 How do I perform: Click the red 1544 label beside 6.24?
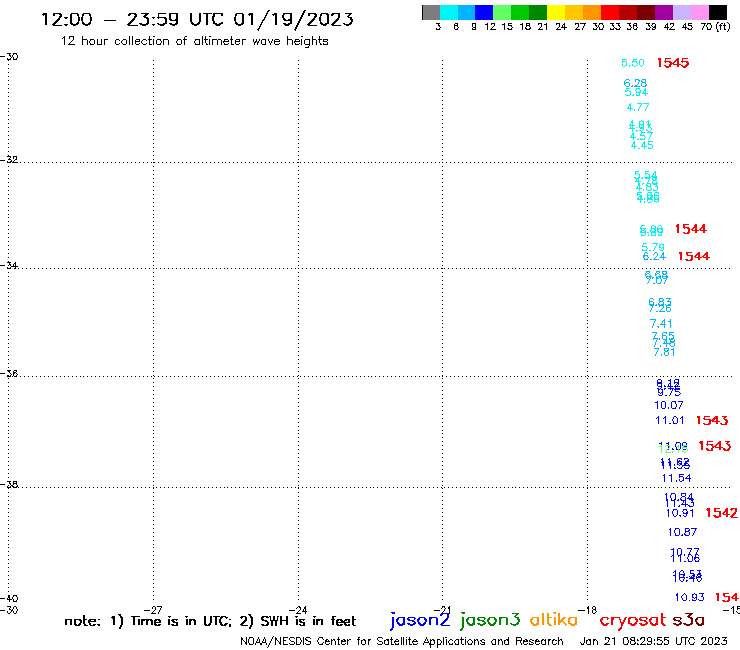[694, 256]
